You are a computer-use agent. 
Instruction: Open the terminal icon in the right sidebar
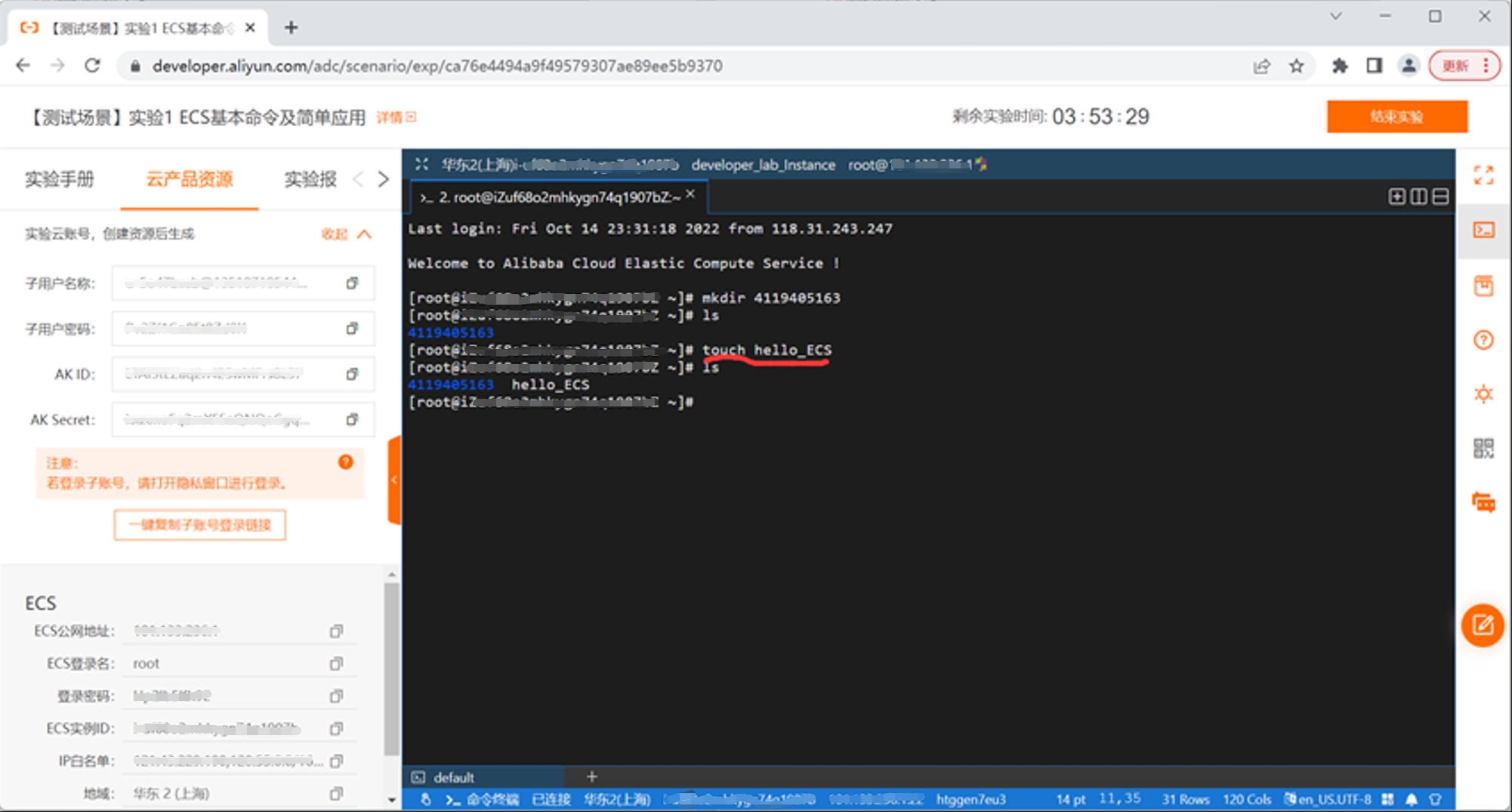pos(1483,230)
